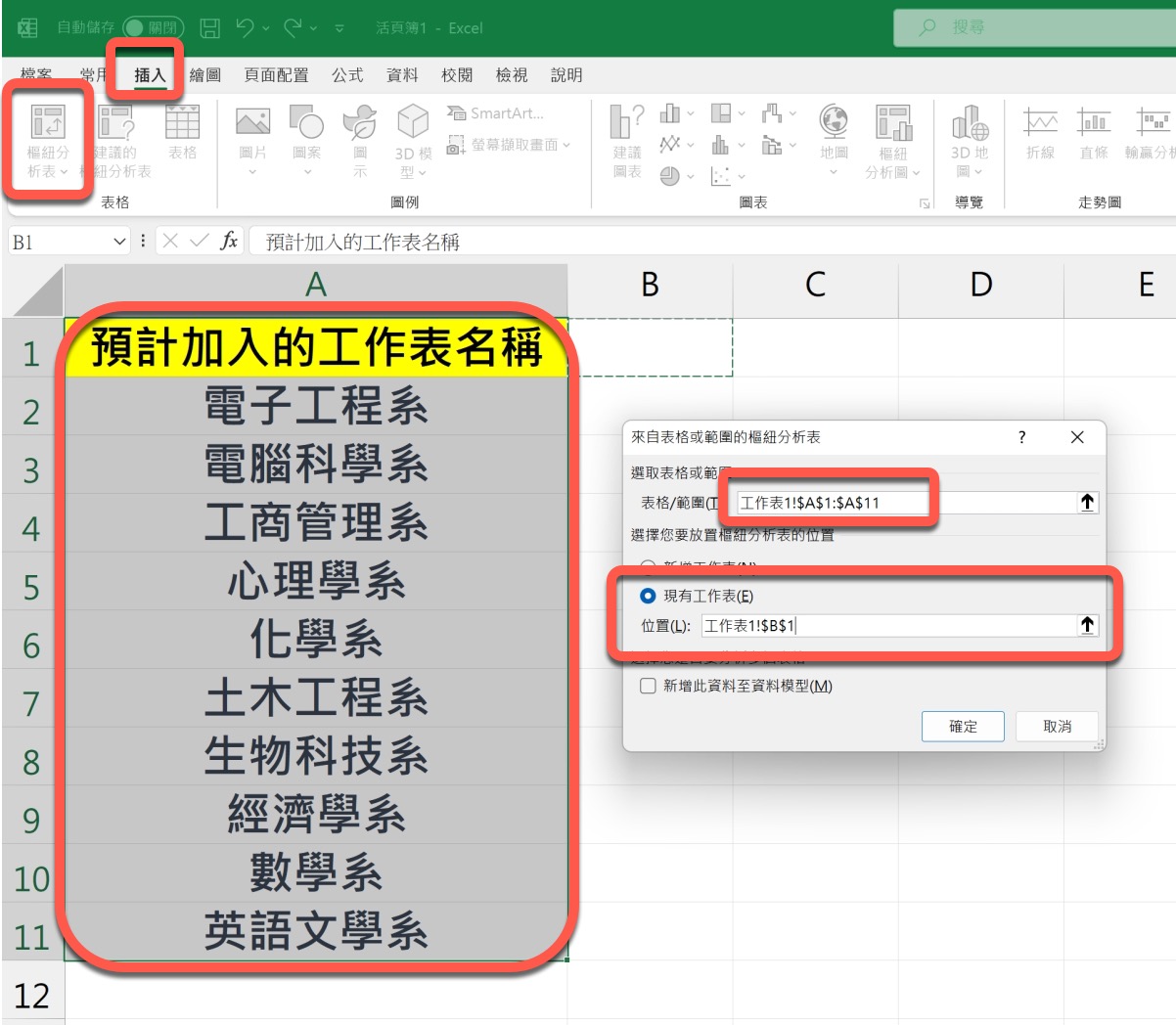Image resolution: width=1176 pixels, height=1025 pixels.
Task: Open the Shapes (圖案) icon
Action: point(306,125)
